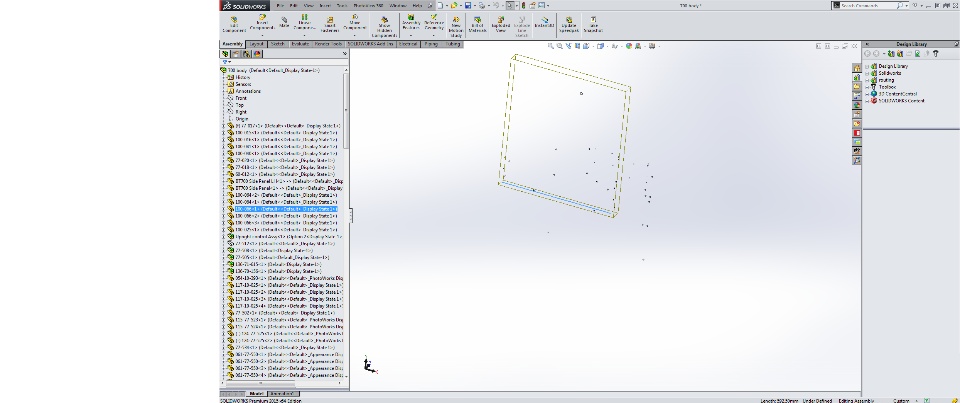Image resolution: width=960 pixels, height=403 pixels.
Task: Click the Instant3D tool
Action: [x=544, y=22]
